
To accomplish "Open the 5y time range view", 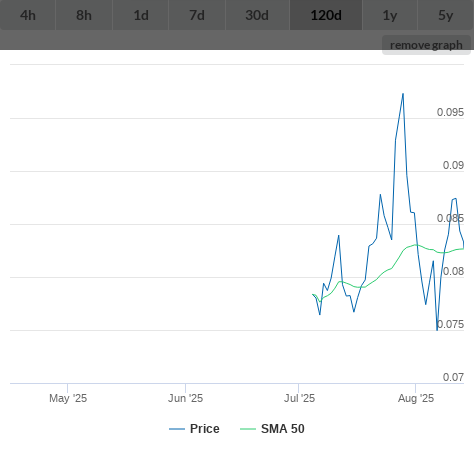I will 446,15.
